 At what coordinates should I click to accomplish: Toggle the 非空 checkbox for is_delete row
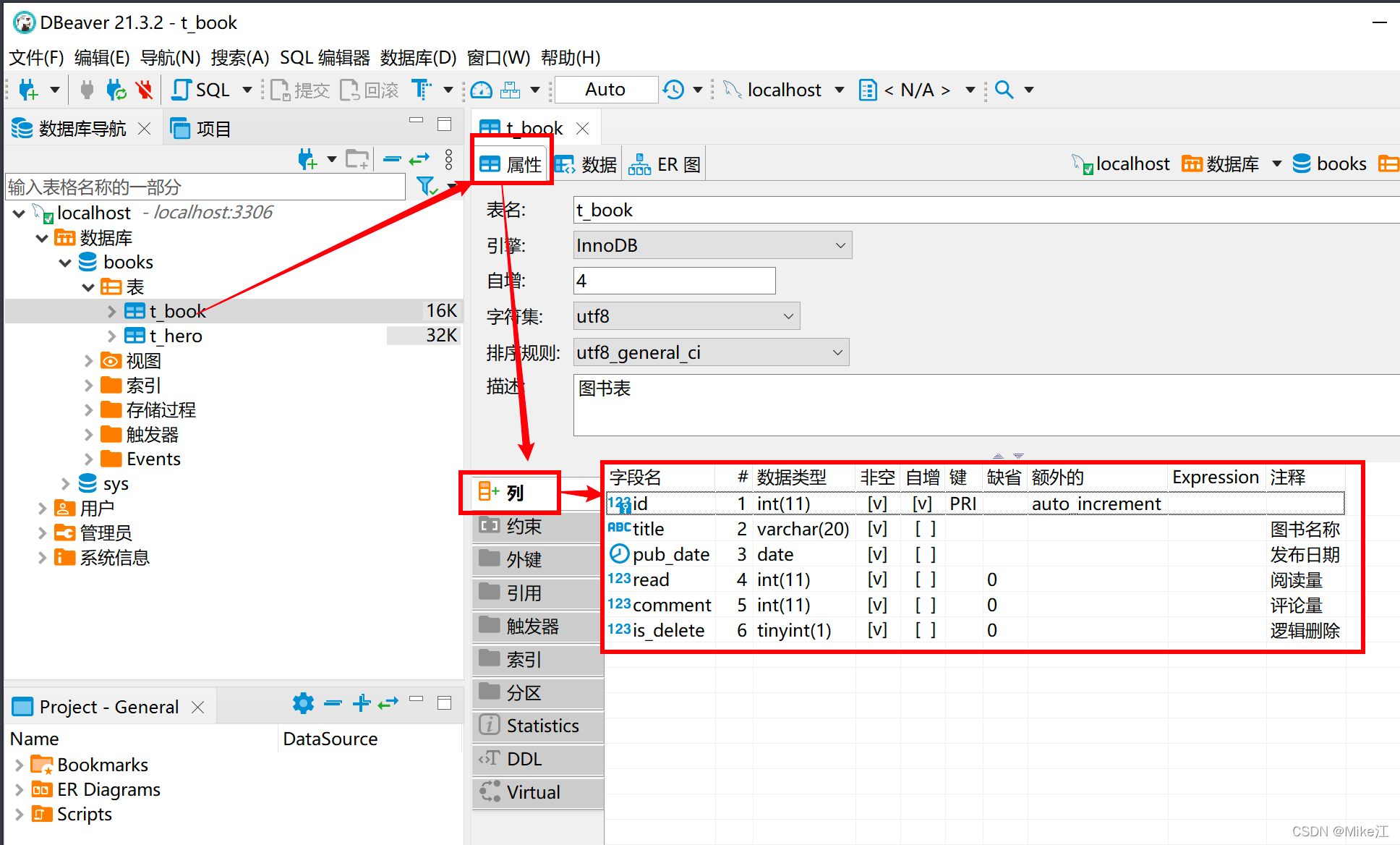click(877, 630)
